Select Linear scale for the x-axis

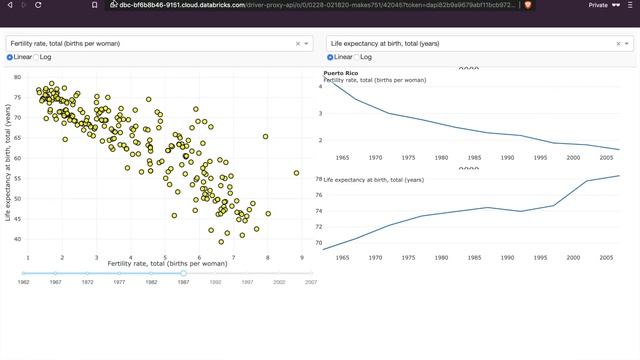(10, 57)
